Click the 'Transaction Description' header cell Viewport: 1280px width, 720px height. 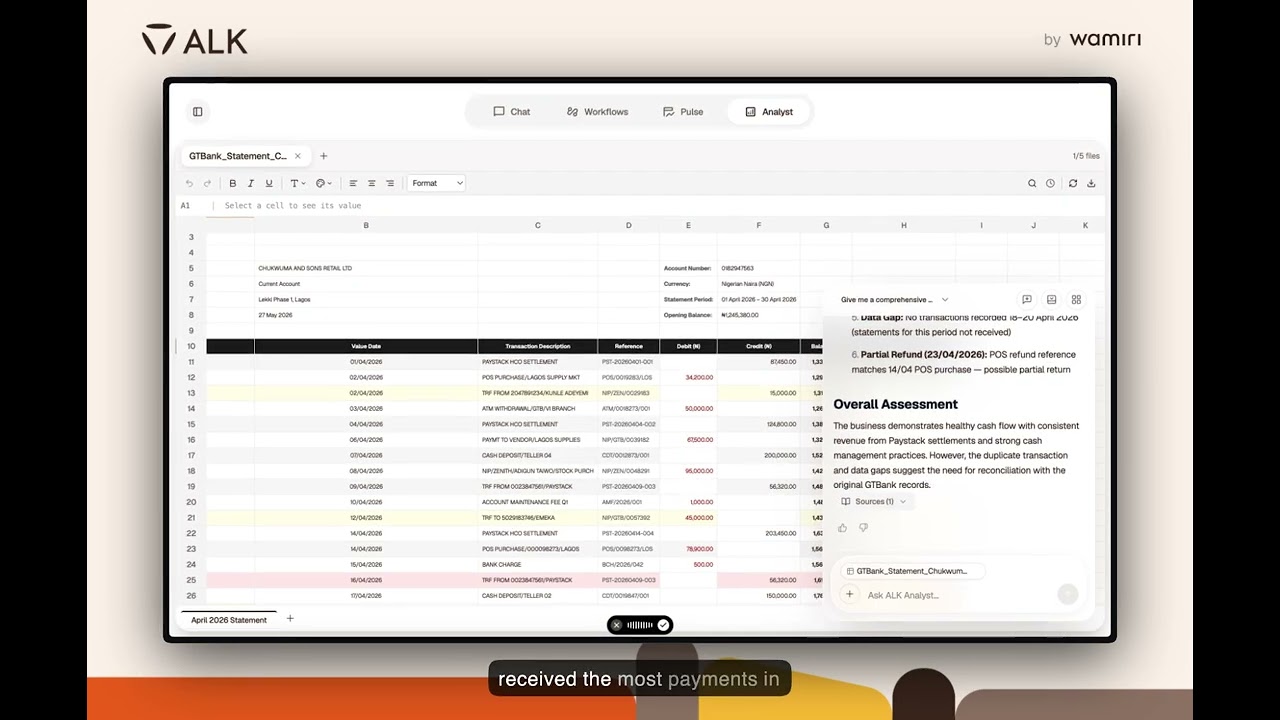tap(538, 346)
